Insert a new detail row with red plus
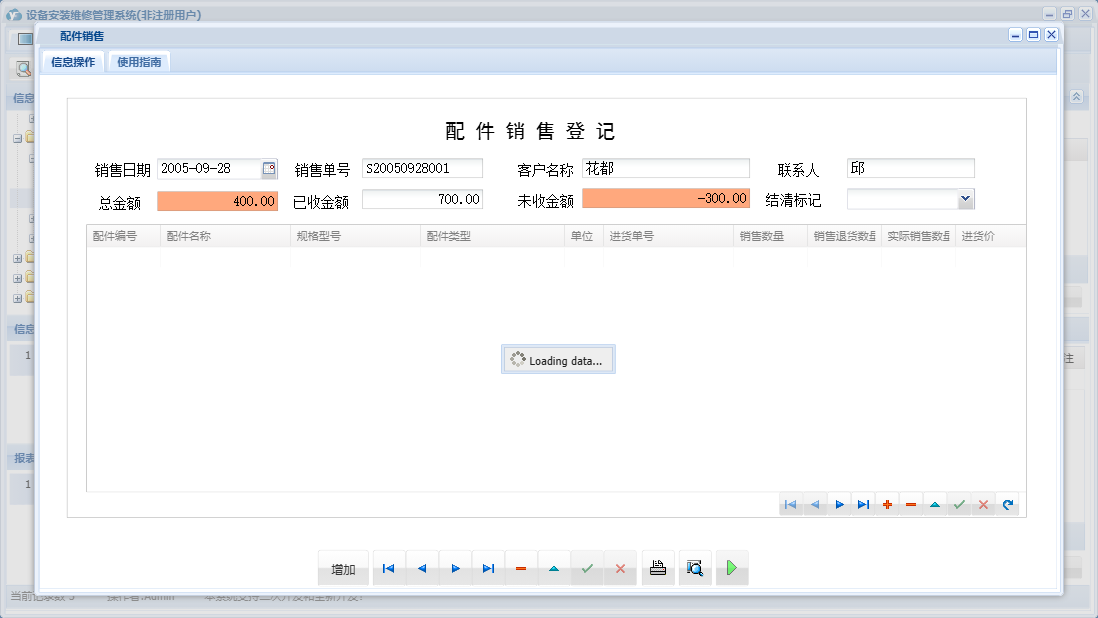1098x618 pixels. 887,504
